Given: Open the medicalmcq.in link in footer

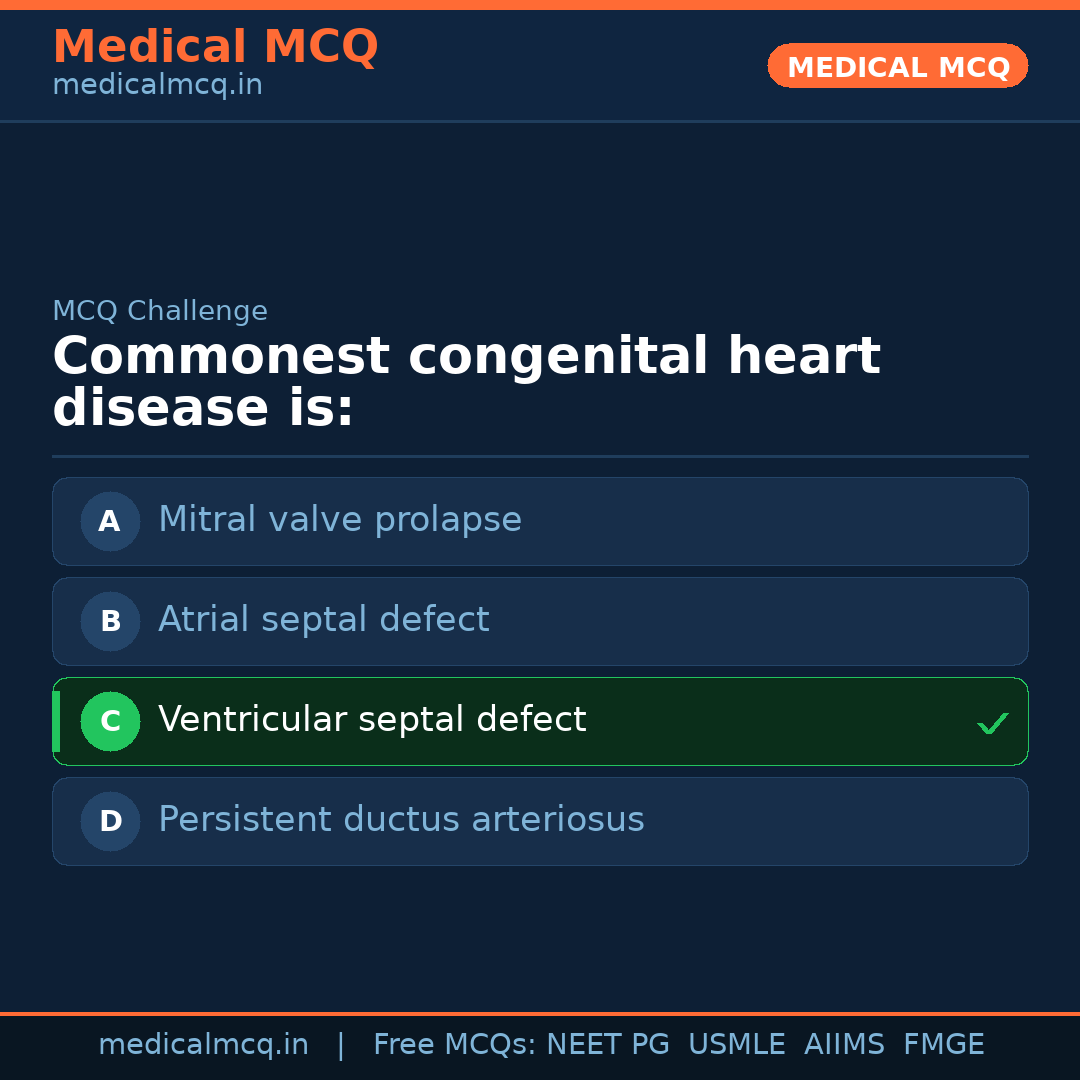Looking at the screenshot, I should tap(203, 1045).
